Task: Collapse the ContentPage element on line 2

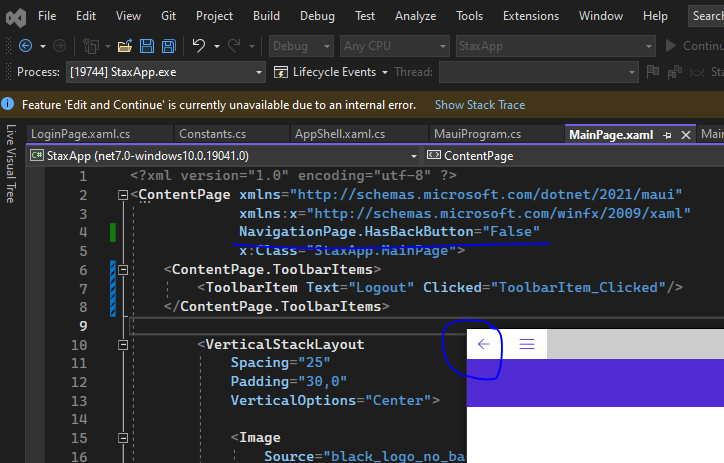Action: pyautogui.click(x=123, y=195)
